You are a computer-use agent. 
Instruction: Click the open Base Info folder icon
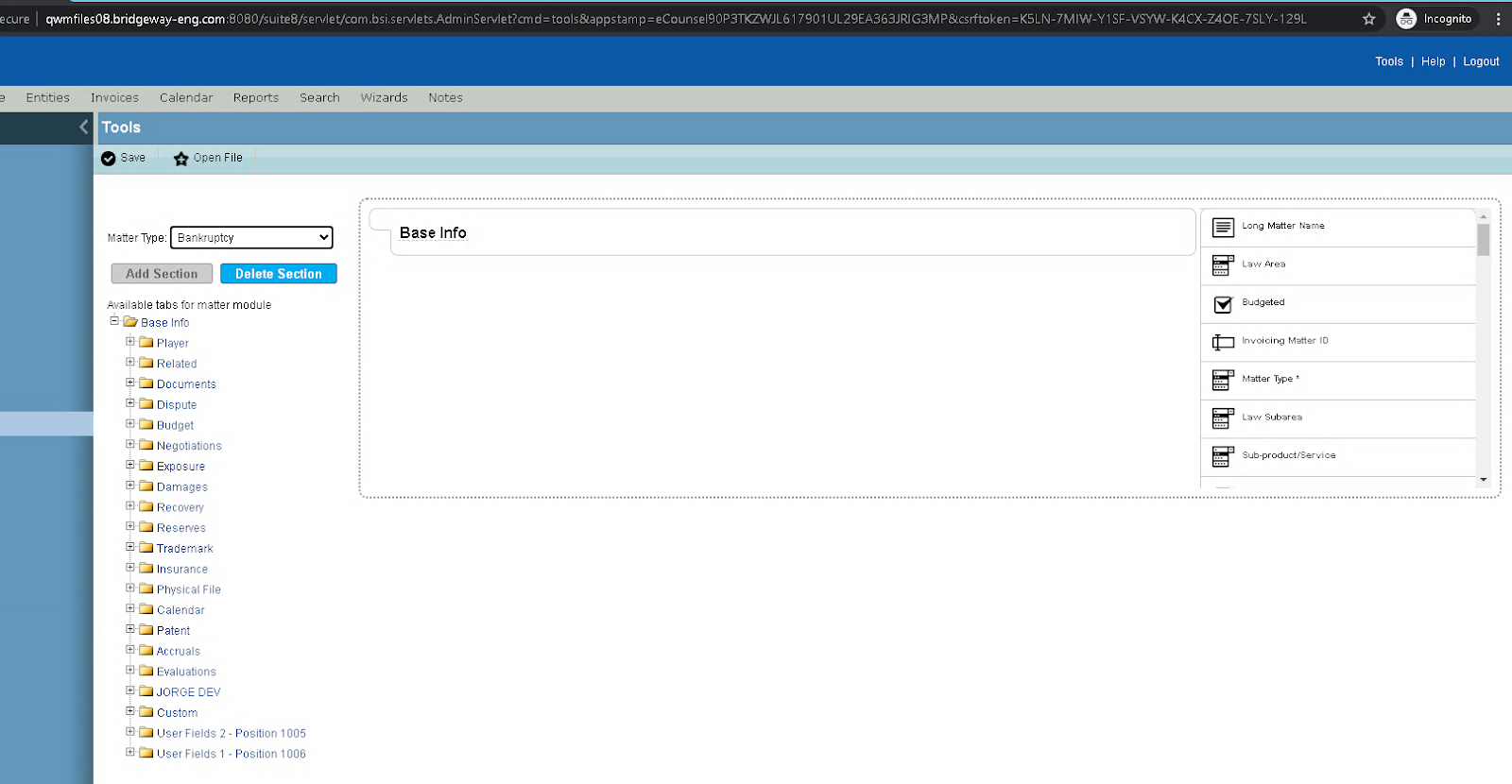point(130,322)
